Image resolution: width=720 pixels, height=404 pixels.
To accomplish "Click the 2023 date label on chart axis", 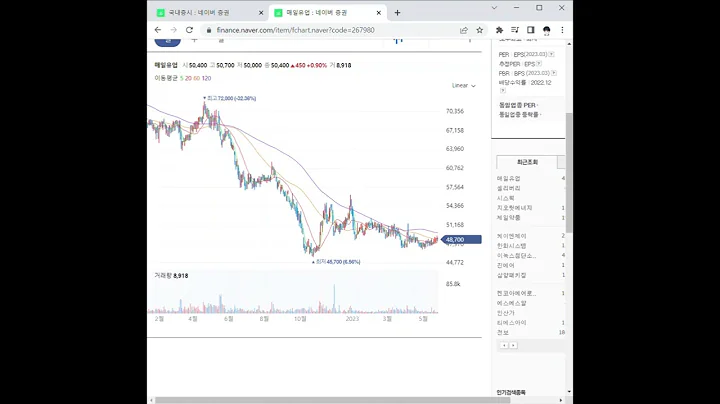I will (352, 319).
